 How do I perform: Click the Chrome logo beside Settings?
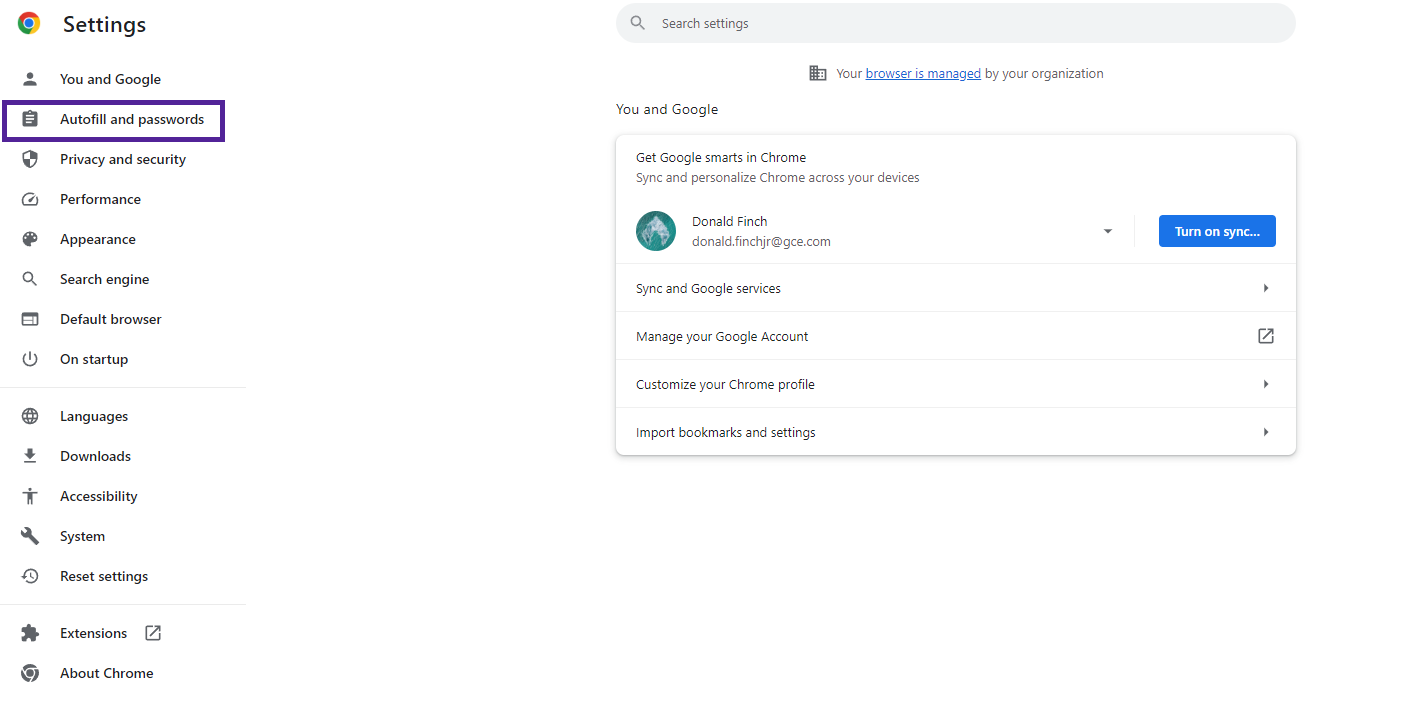[29, 24]
